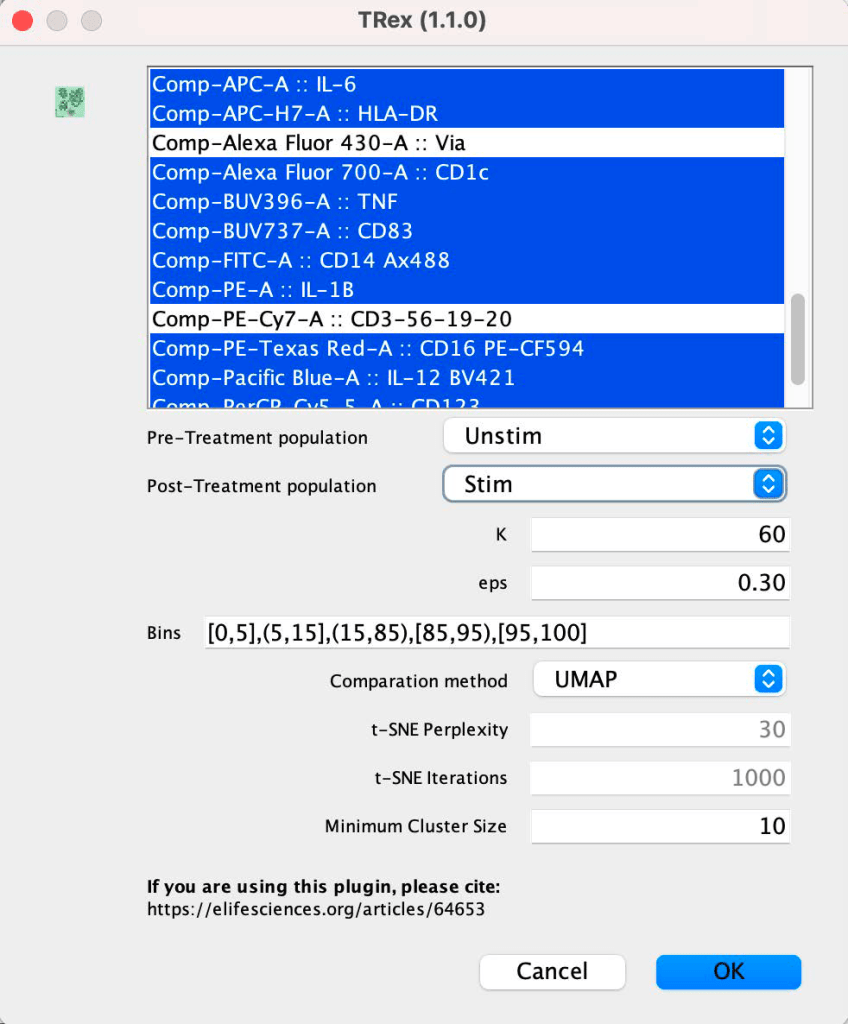848x1024 pixels.
Task: Deselect Comp-APC-H7-A :: HLA-DR in list
Action: pos(294,114)
